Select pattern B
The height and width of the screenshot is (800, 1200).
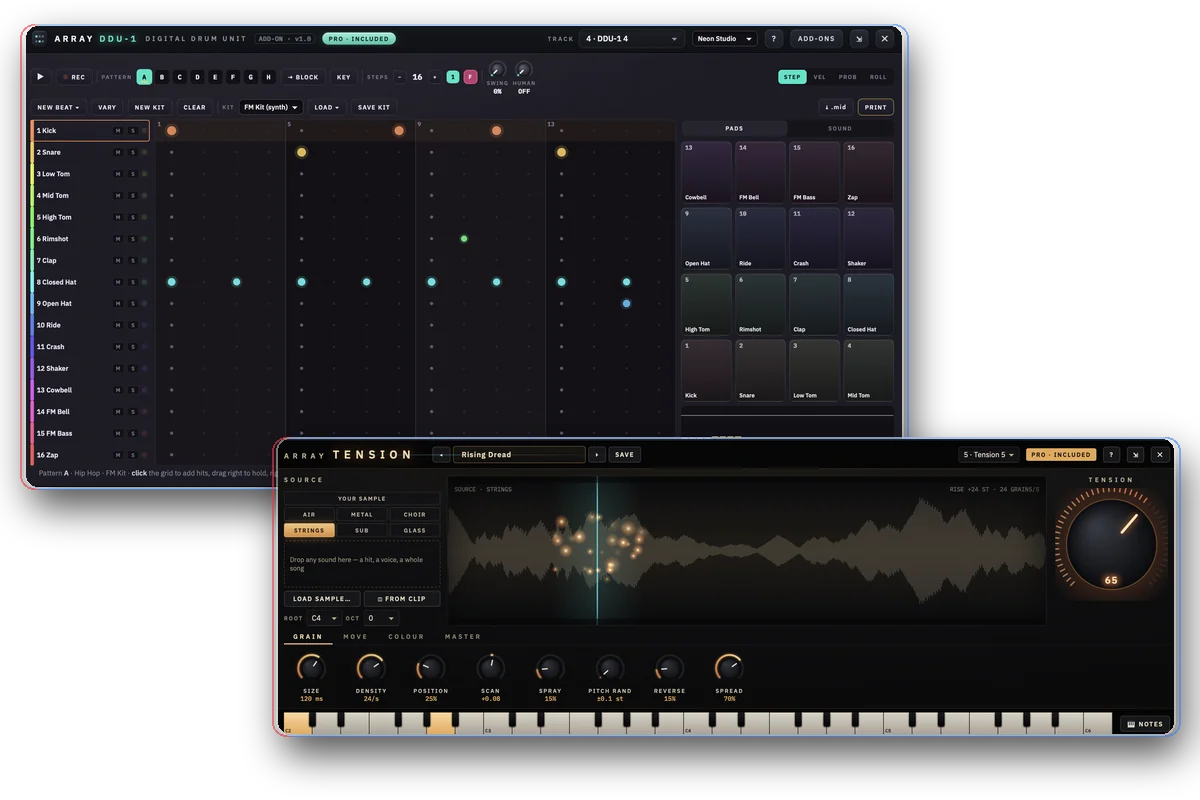(162, 77)
